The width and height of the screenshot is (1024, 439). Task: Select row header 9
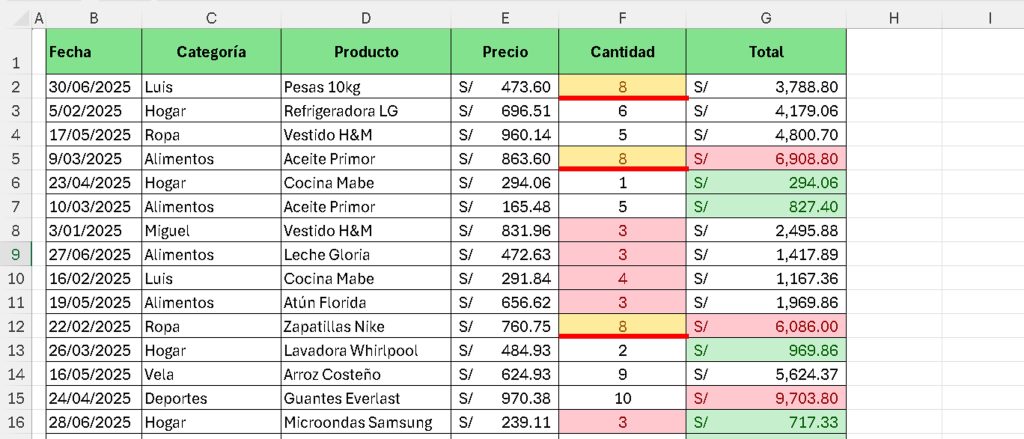(x=16, y=254)
